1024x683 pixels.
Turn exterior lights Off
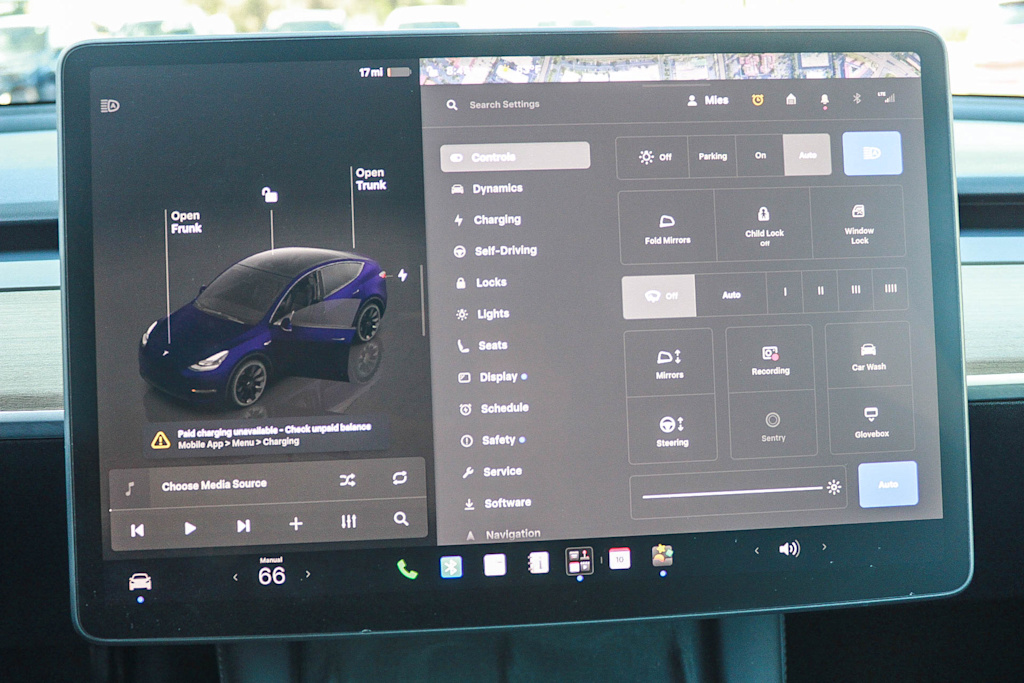(652, 157)
